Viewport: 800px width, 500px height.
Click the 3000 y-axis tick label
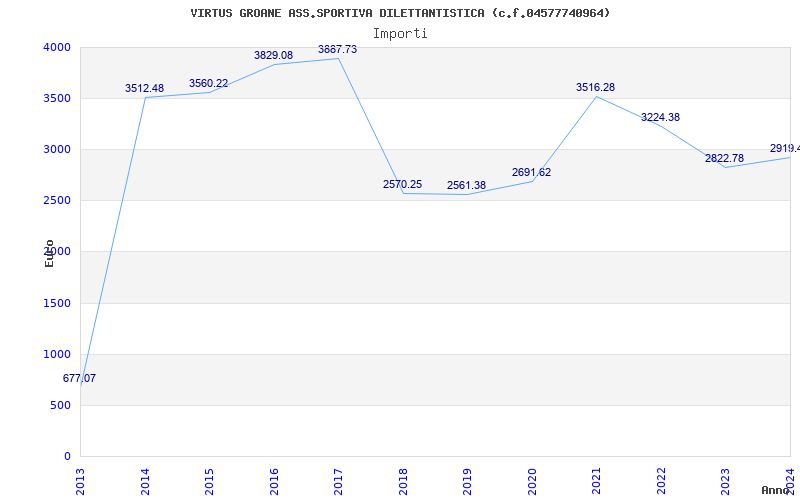(57, 149)
